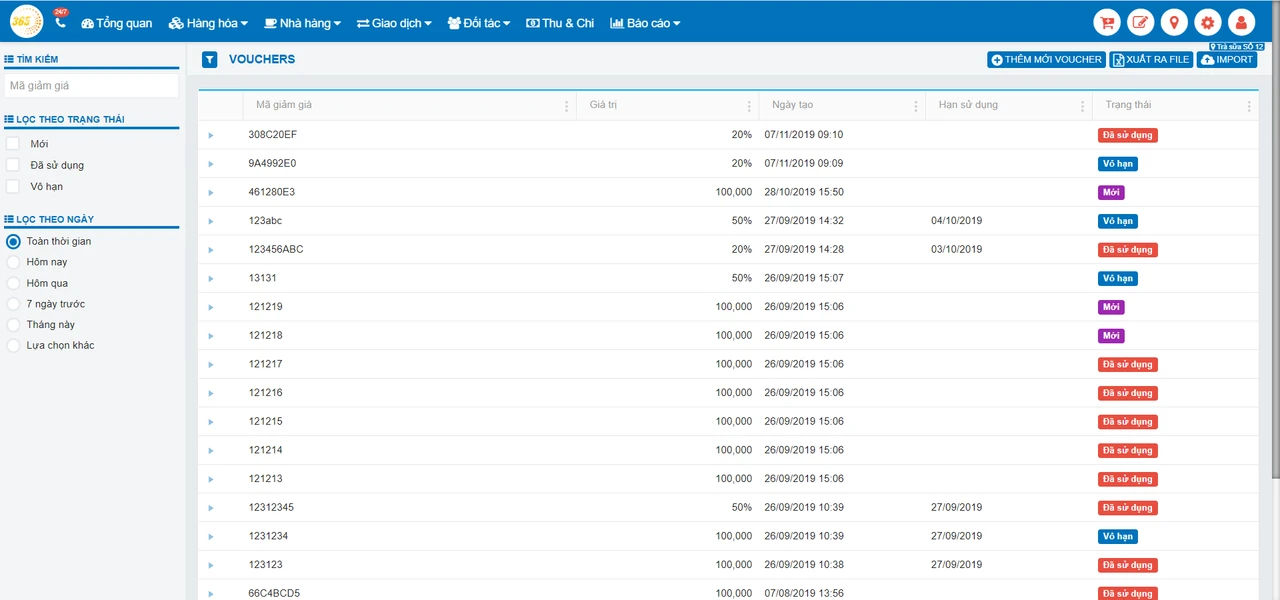1280x600 pixels.
Task: Click the Trà sữa Số 12 location label
Action: coord(1237,46)
